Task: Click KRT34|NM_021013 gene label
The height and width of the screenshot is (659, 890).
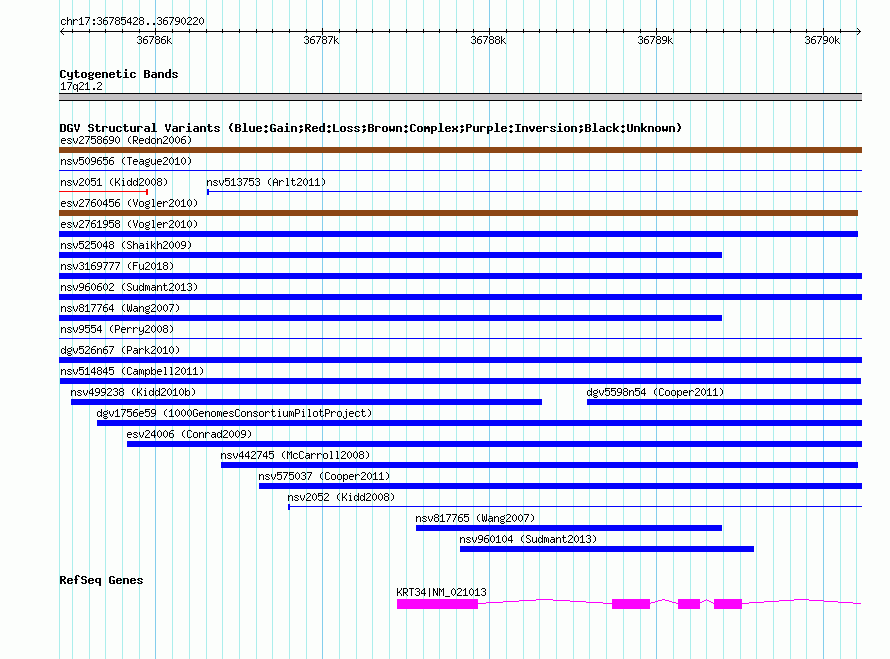Action: tap(441, 592)
